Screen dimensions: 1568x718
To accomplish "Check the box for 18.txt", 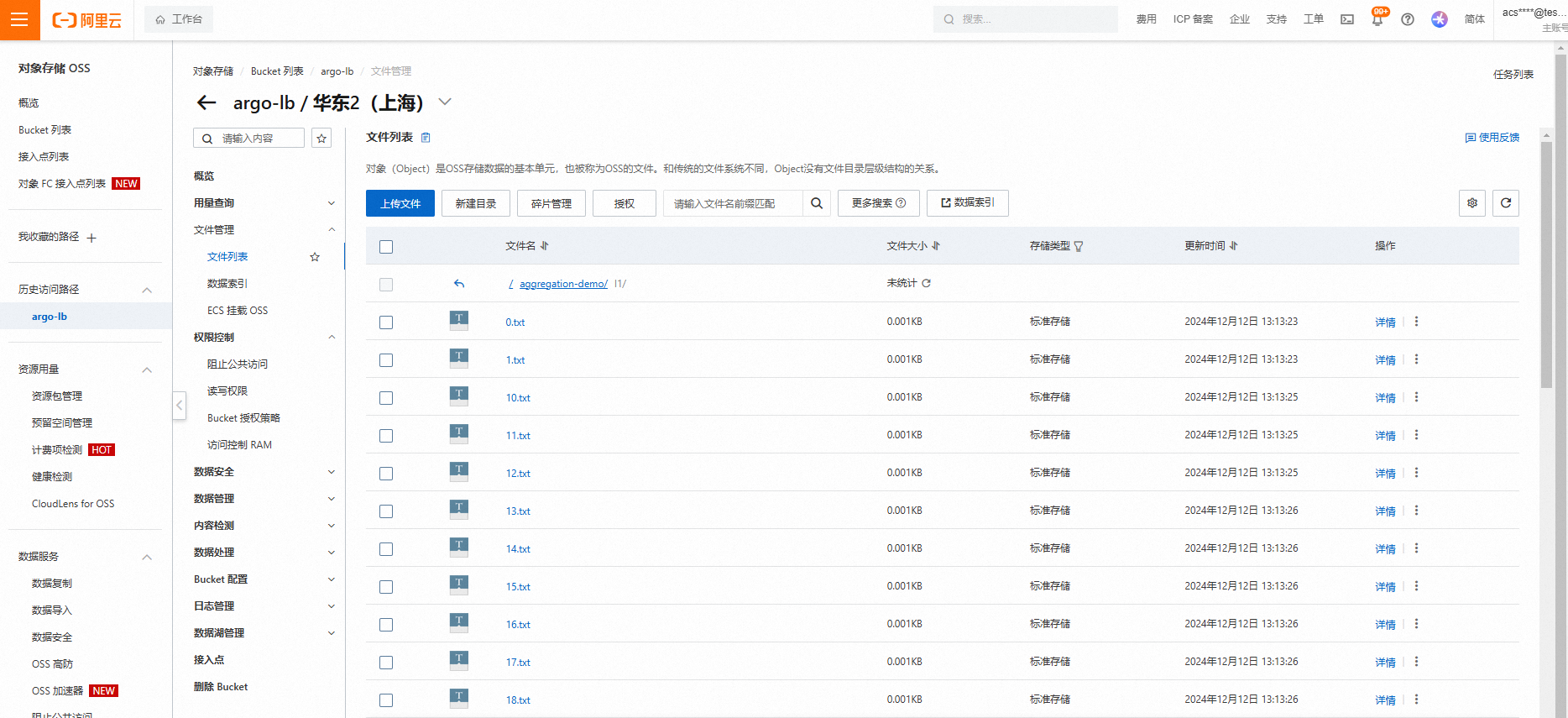I will [x=386, y=700].
